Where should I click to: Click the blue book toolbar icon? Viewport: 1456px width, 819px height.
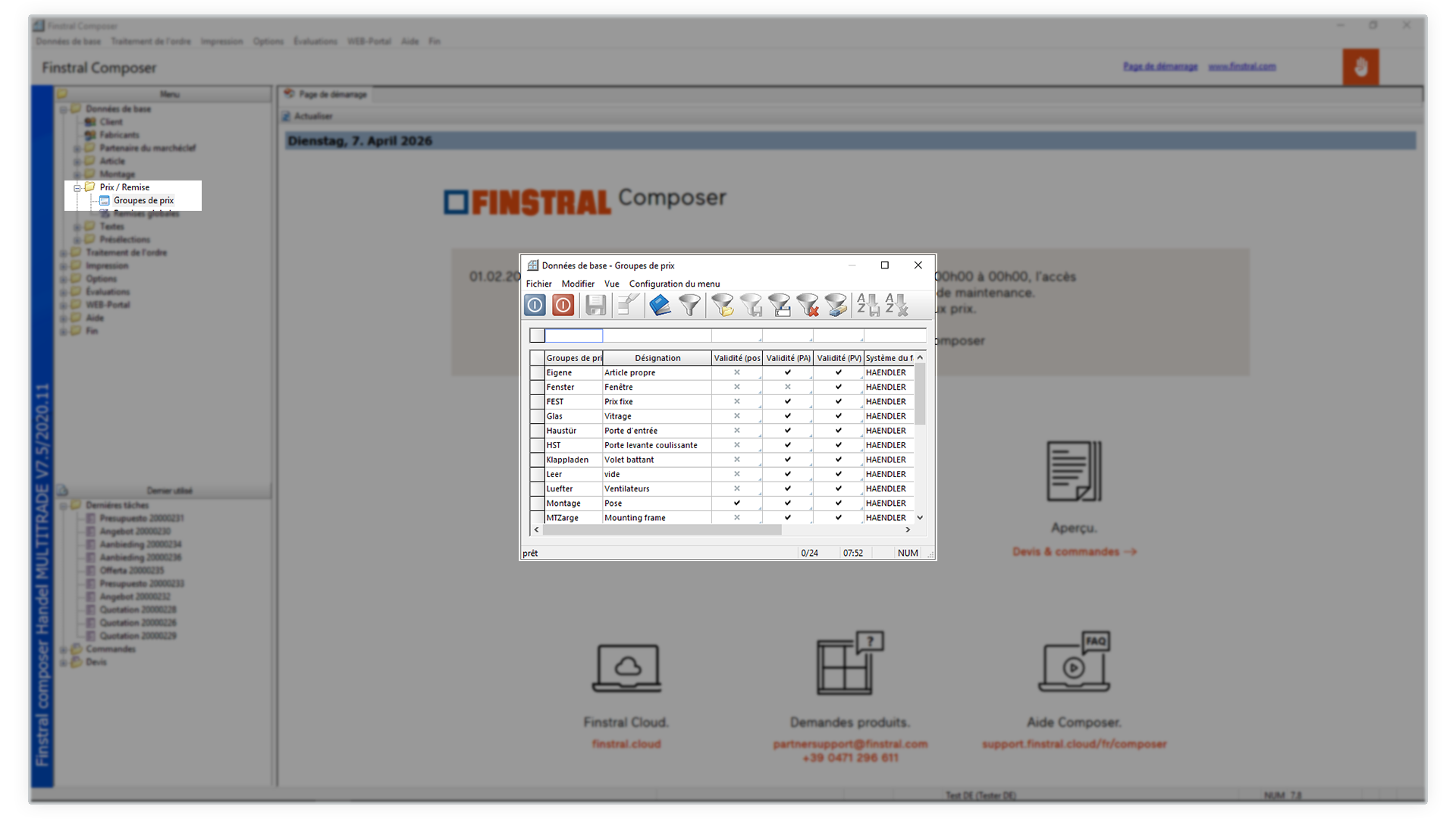click(660, 305)
